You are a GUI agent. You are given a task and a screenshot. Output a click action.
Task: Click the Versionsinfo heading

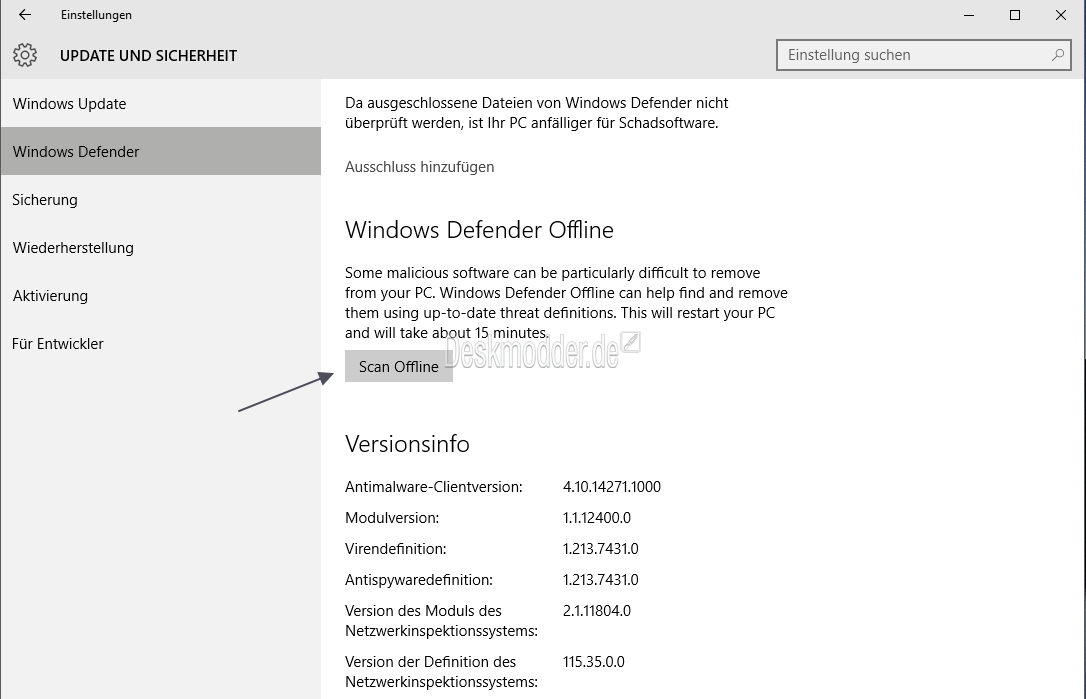407,444
